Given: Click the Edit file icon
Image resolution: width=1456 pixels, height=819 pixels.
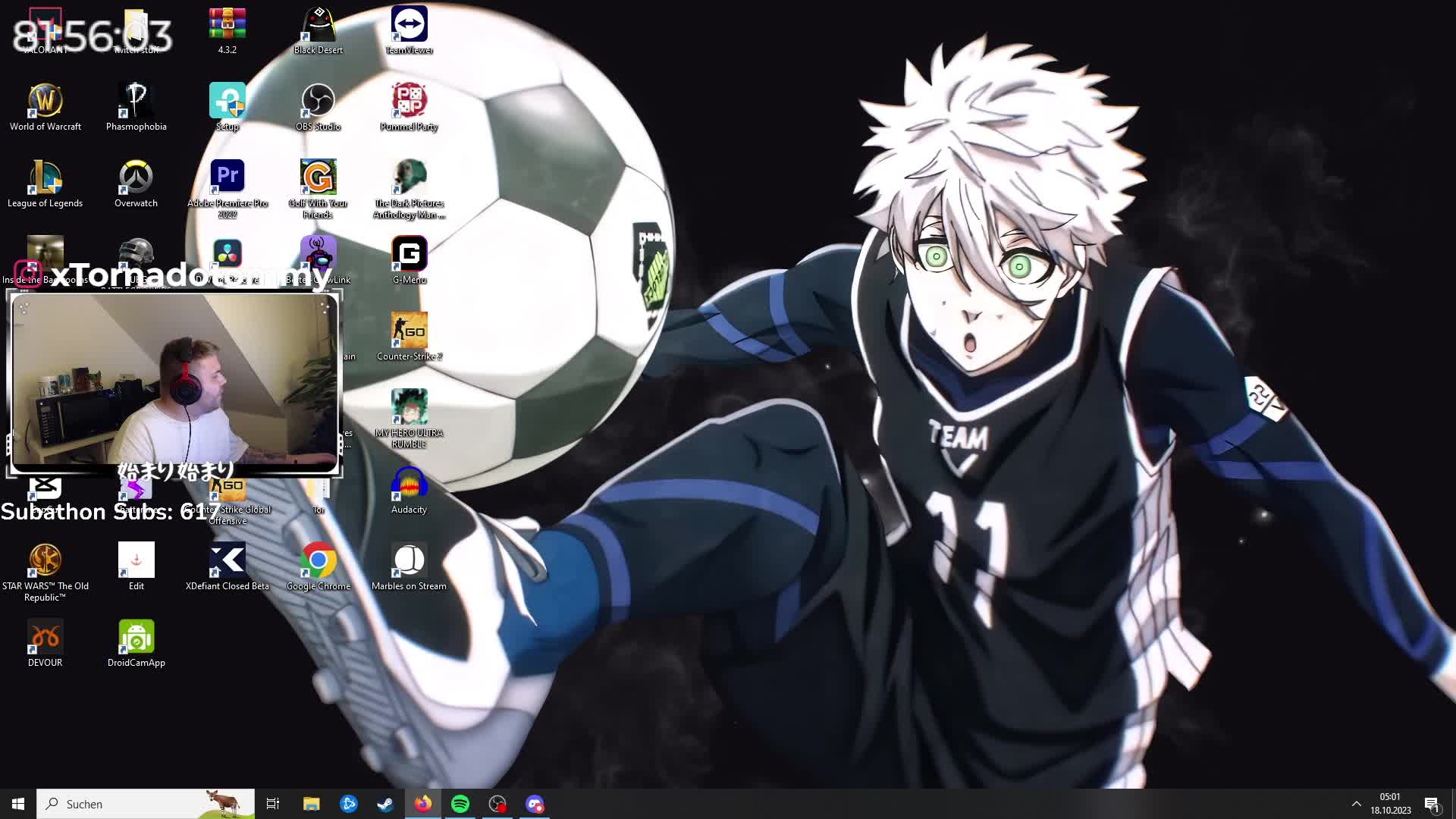Looking at the screenshot, I should [x=136, y=567].
